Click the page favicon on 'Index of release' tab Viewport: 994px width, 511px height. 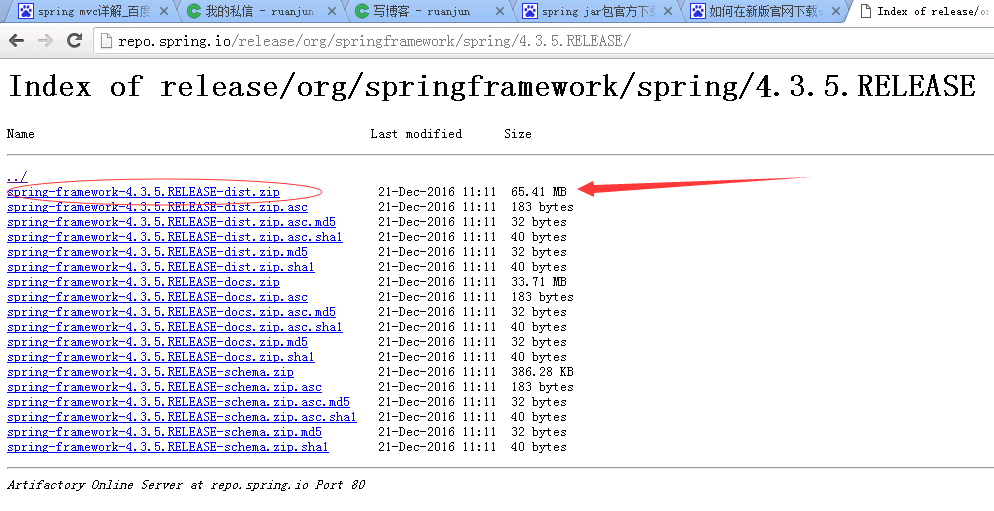point(865,11)
